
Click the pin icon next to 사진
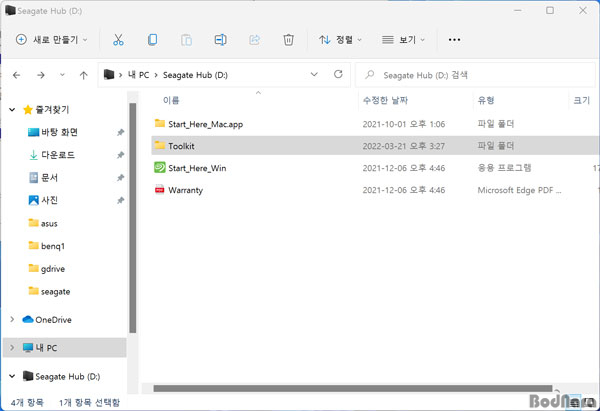tap(121, 200)
